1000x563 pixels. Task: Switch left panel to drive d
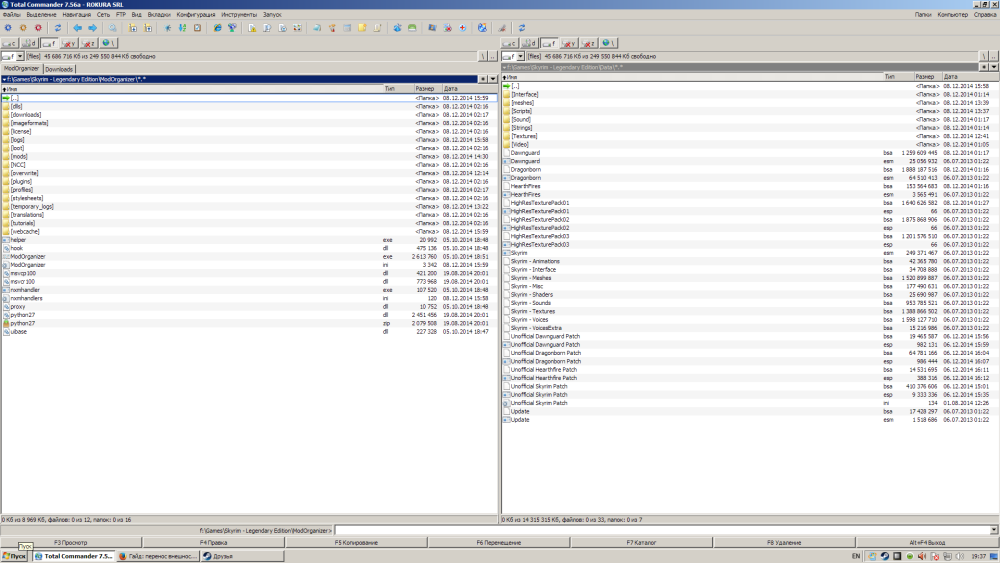tap(29, 43)
